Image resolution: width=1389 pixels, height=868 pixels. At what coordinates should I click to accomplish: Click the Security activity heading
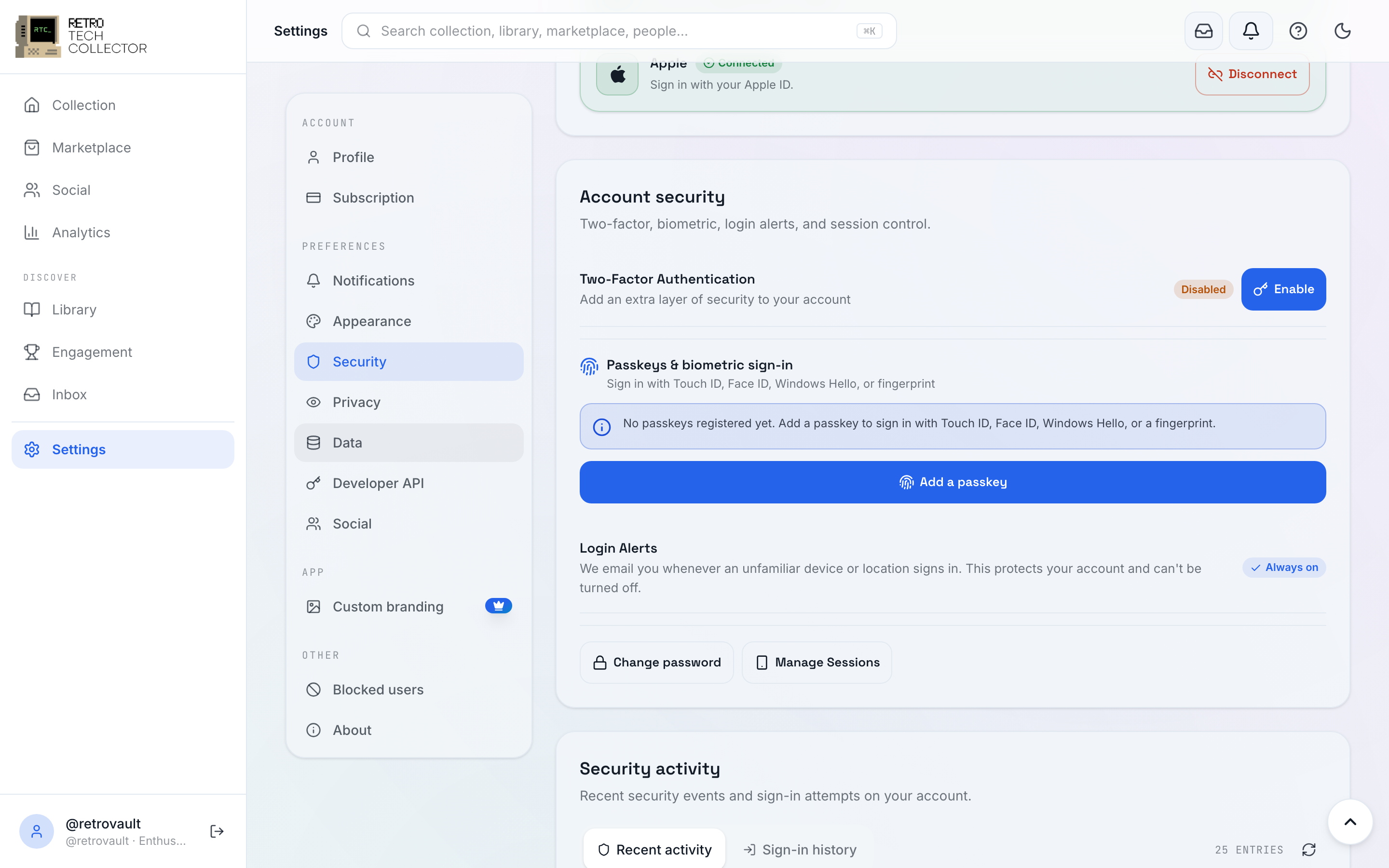[650, 769]
